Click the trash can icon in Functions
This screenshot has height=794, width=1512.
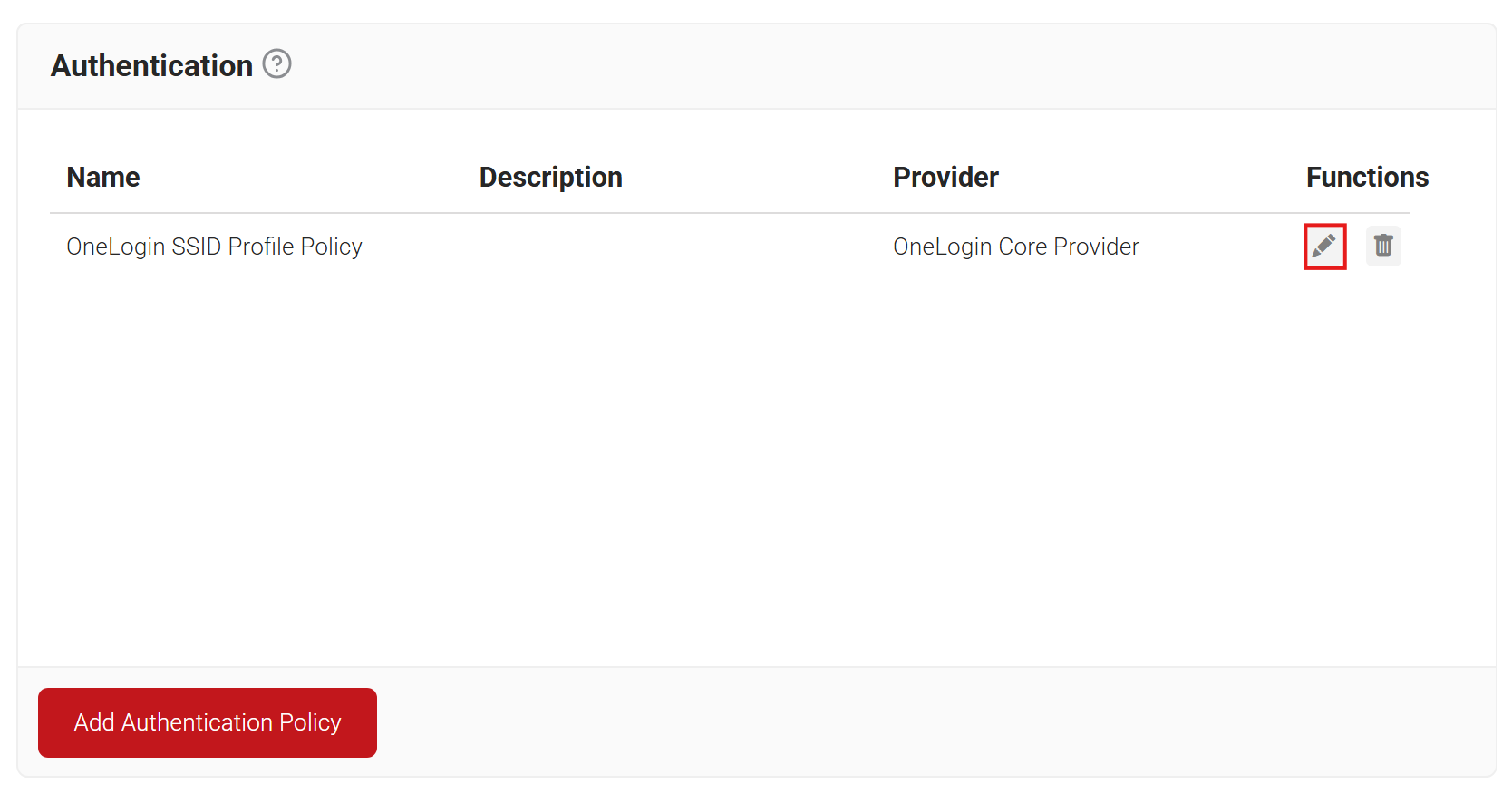1383,246
